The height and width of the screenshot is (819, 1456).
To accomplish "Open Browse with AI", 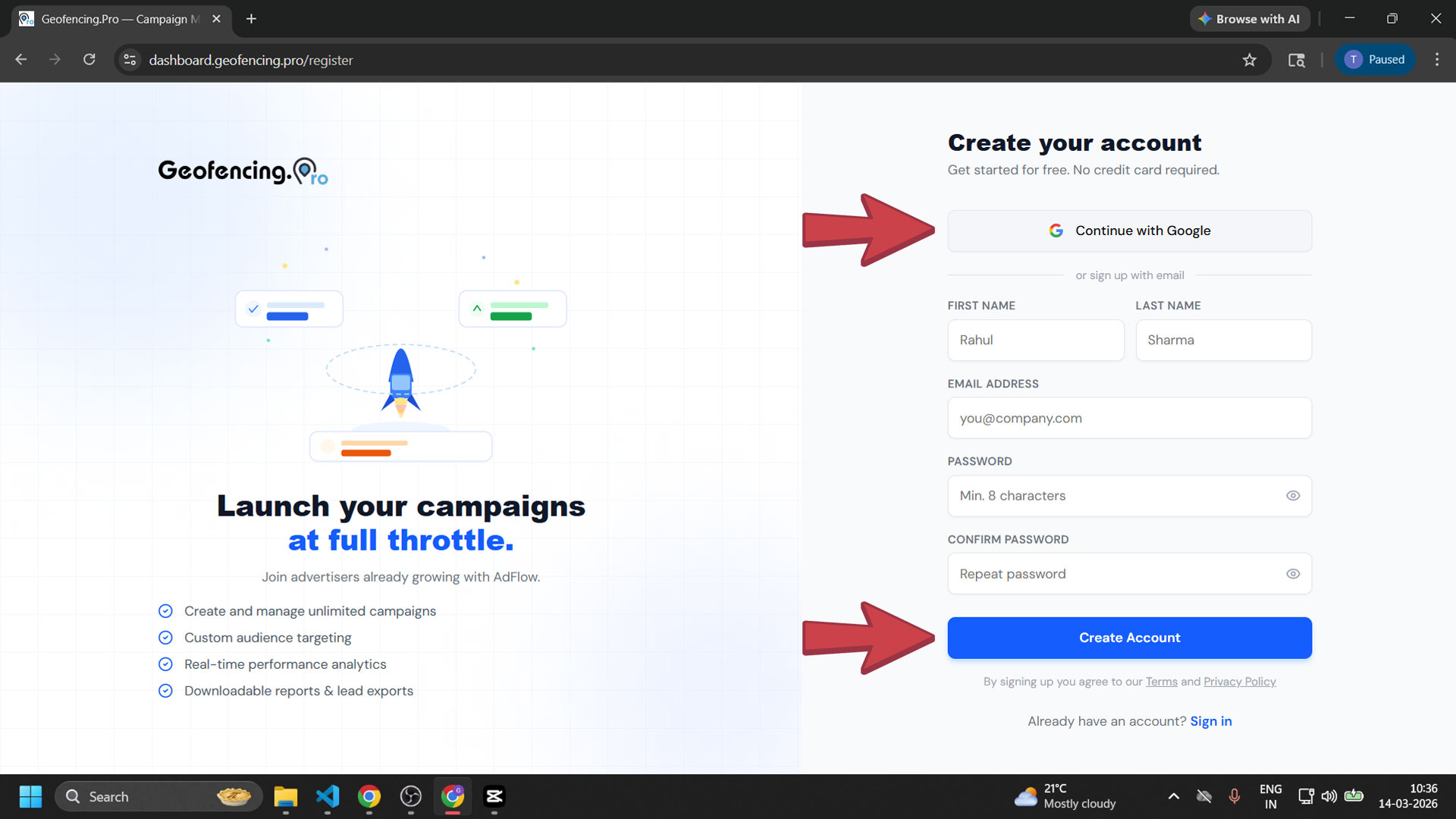I will [x=1250, y=18].
